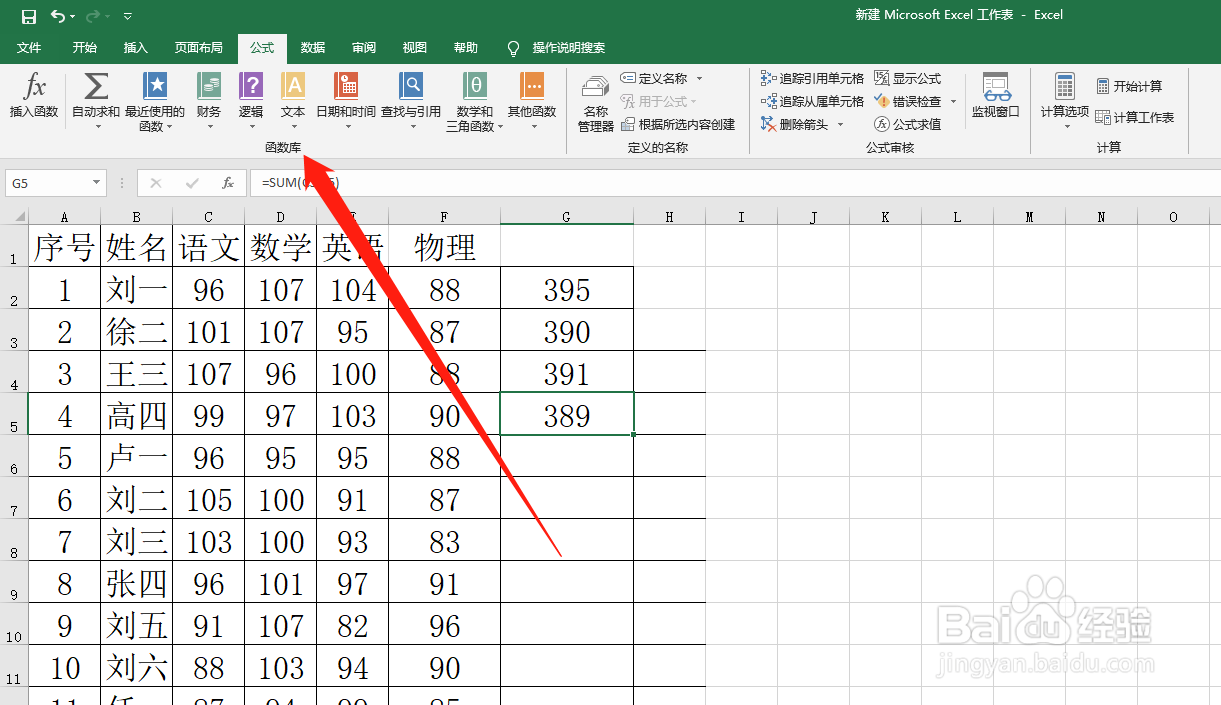Click 追踪引用单元格 button
1221x705 pixels.
pos(812,78)
